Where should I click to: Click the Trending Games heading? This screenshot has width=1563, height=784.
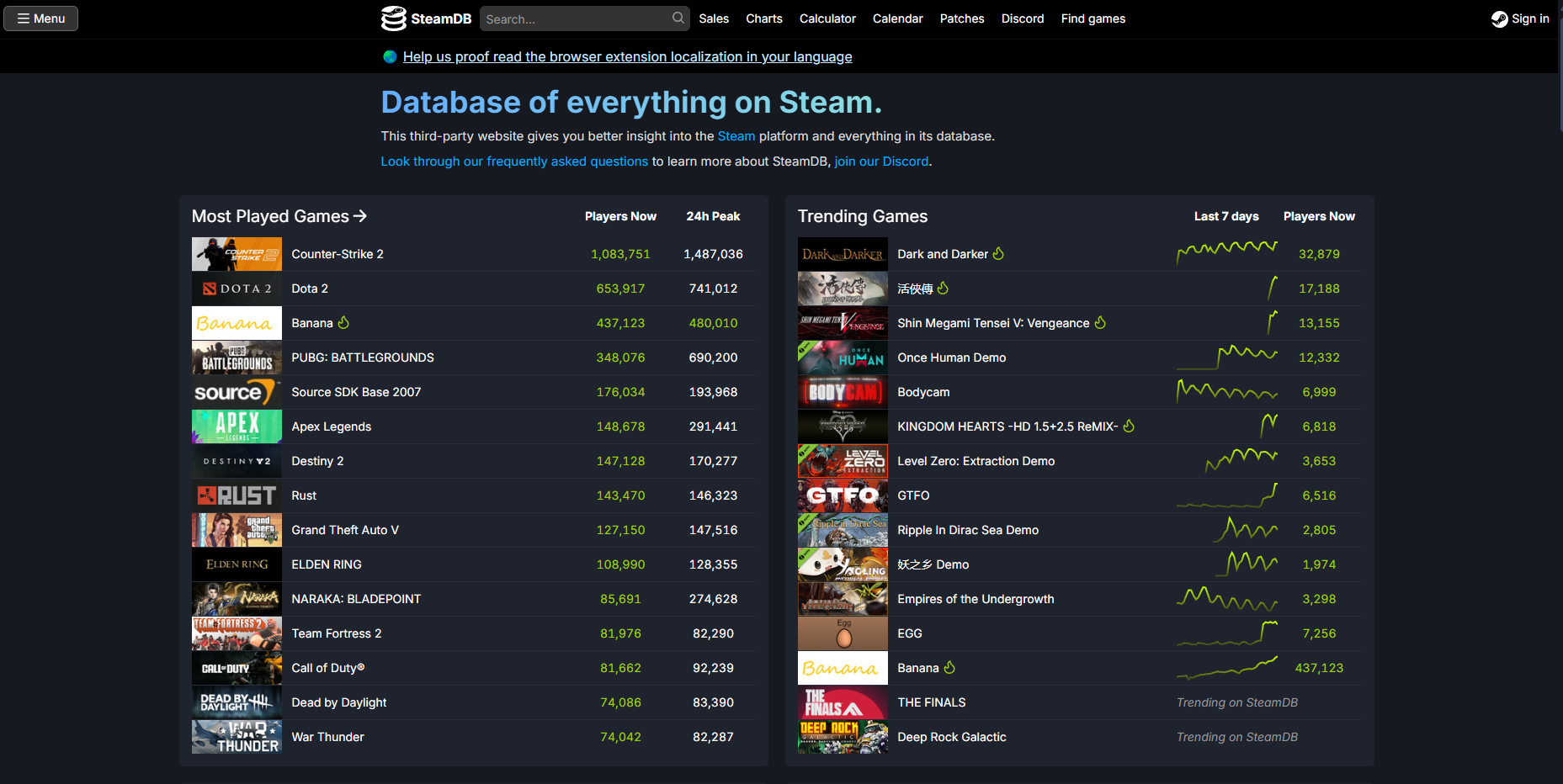click(863, 216)
